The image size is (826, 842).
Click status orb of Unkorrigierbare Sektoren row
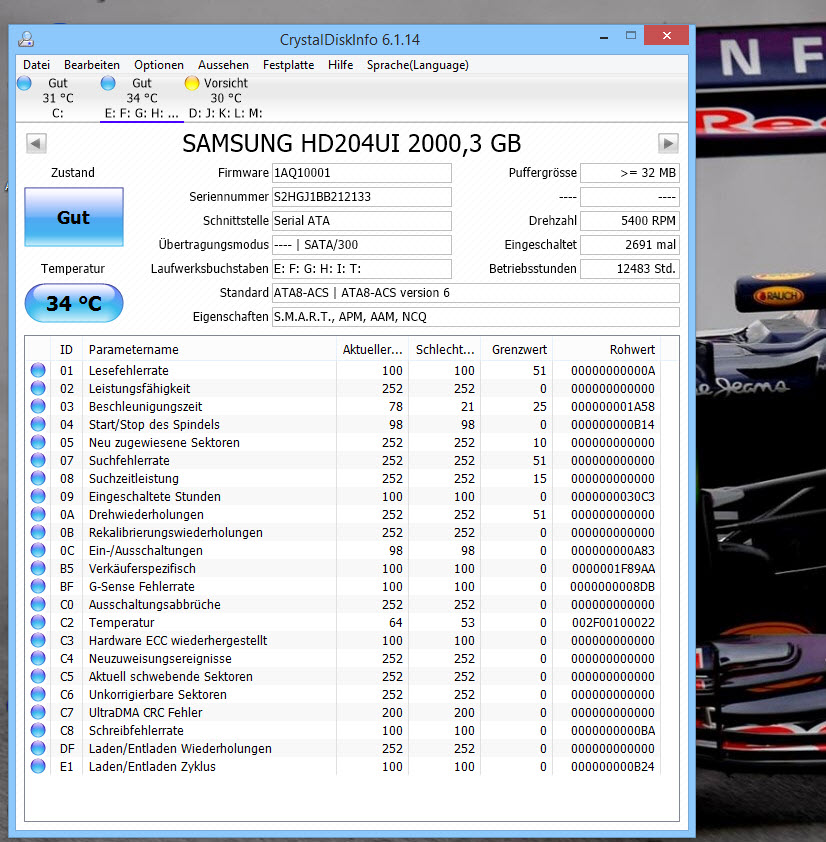pyautogui.click(x=38, y=694)
